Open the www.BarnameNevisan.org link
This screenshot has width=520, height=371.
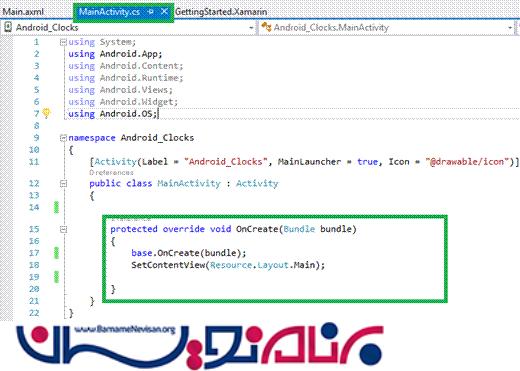tap(125, 329)
